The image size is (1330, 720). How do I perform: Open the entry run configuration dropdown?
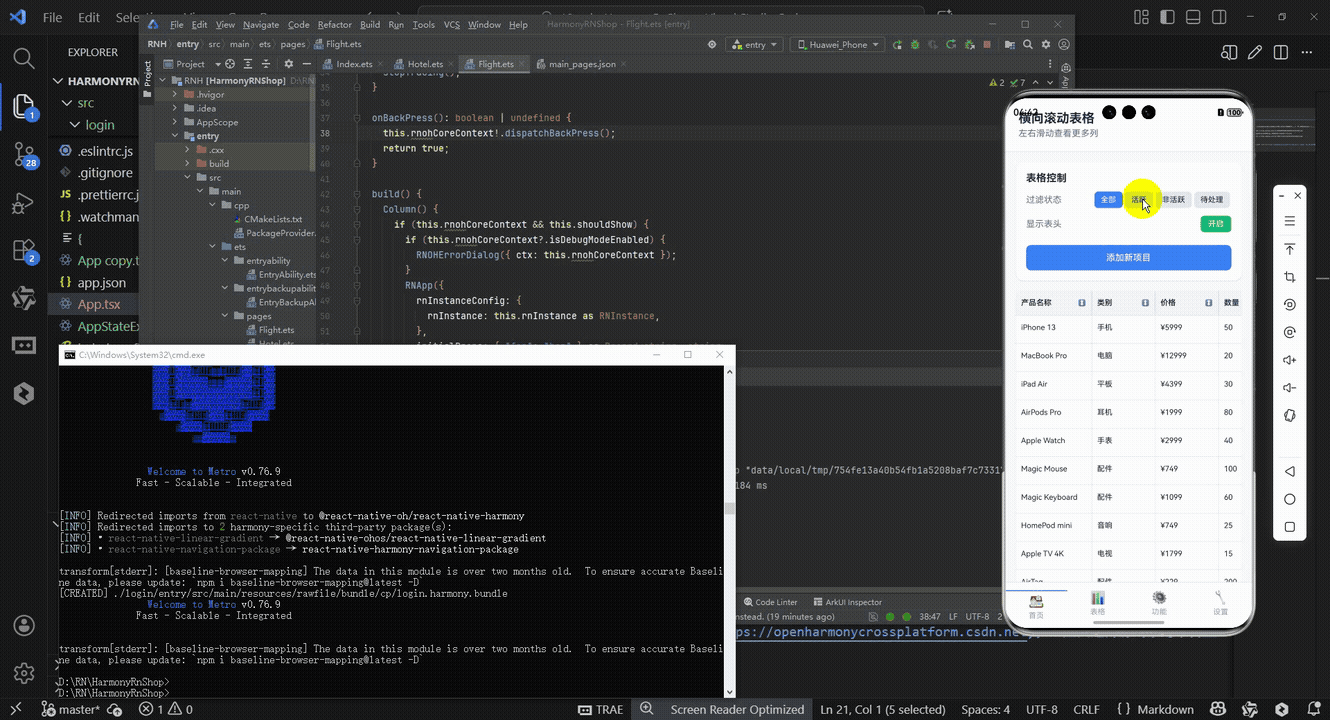(x=755, y=45)
